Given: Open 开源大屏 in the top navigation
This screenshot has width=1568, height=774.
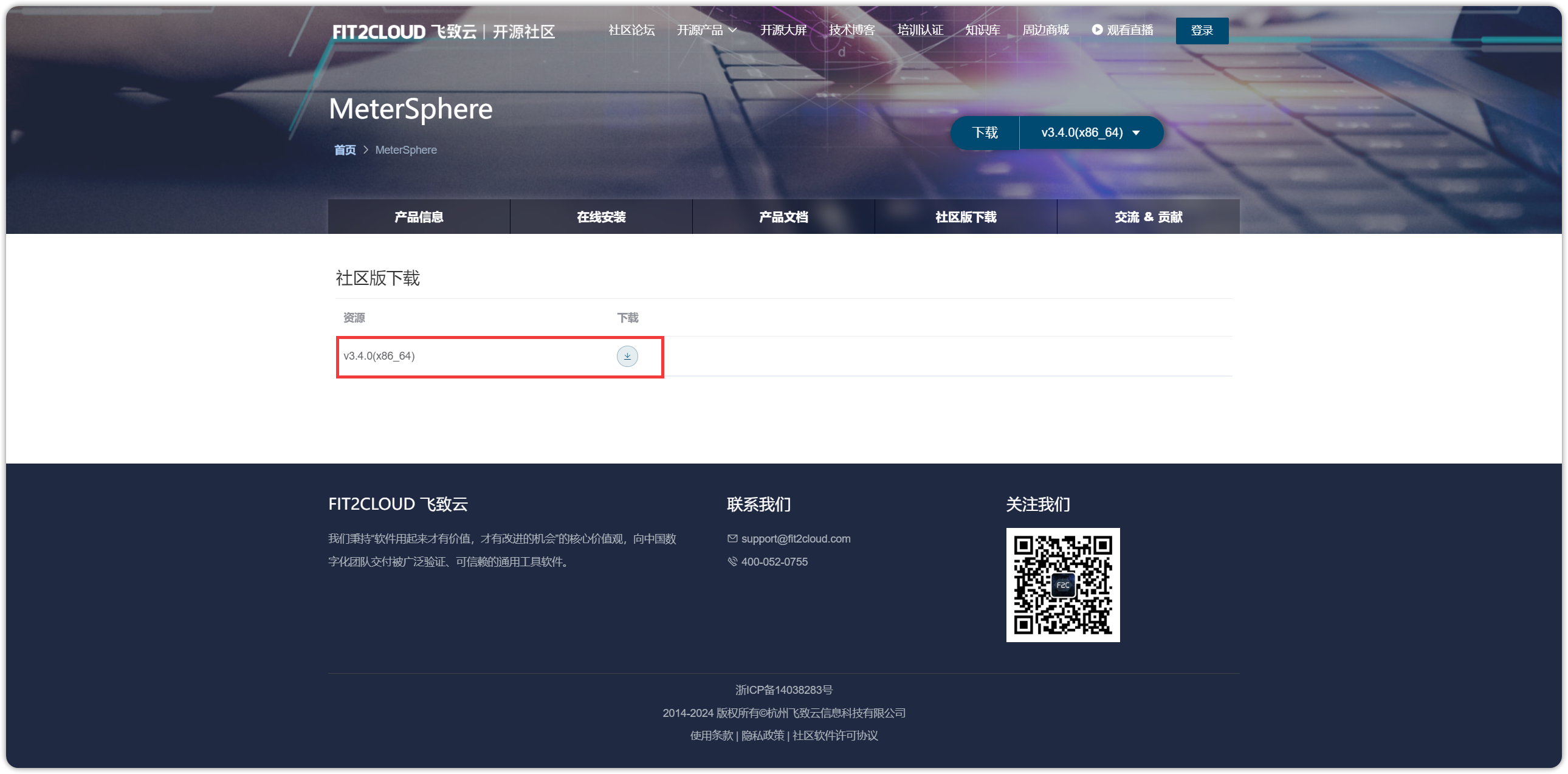Looking at the screenshot, I should pos(783,30).
